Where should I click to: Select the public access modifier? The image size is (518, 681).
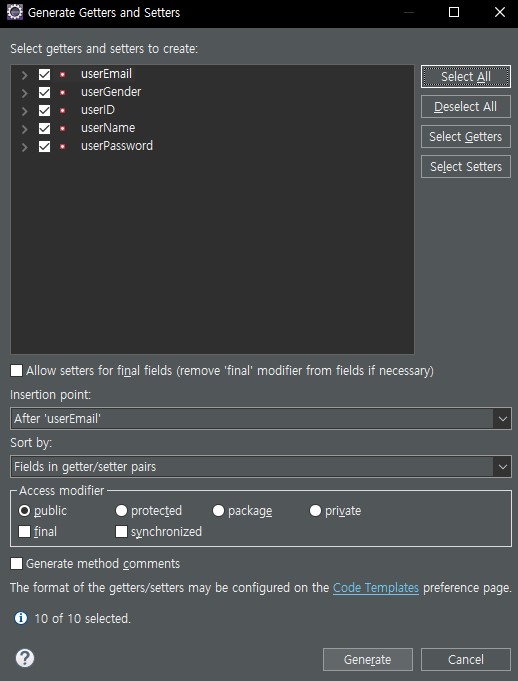click(x=24, y=511)
